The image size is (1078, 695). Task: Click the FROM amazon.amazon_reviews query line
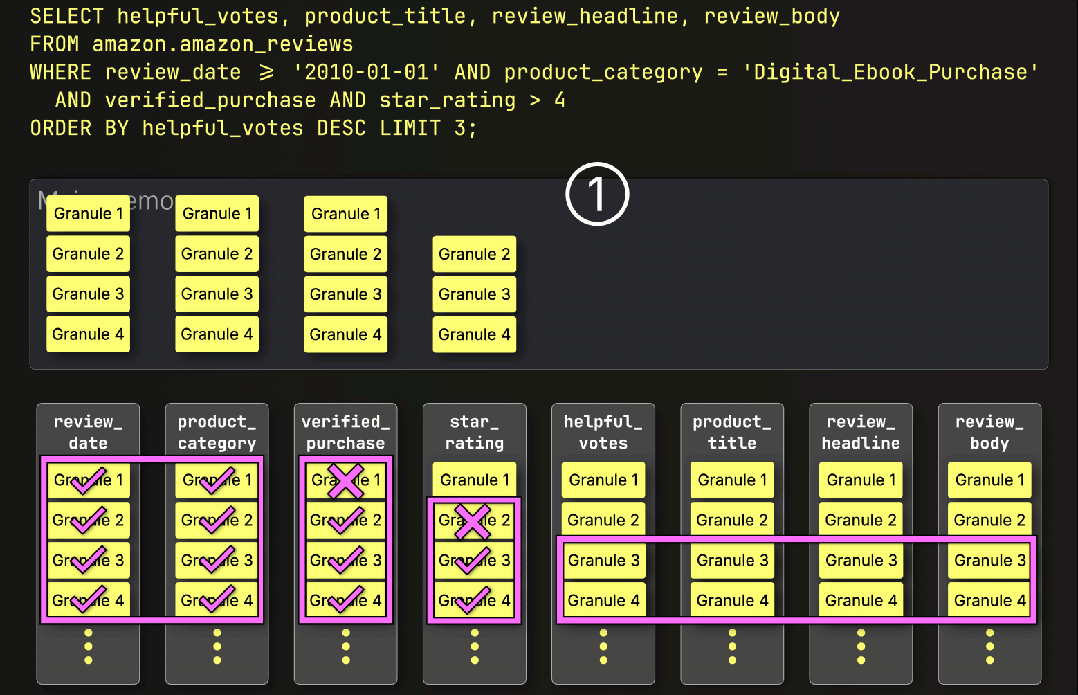[x=191, y=44]
